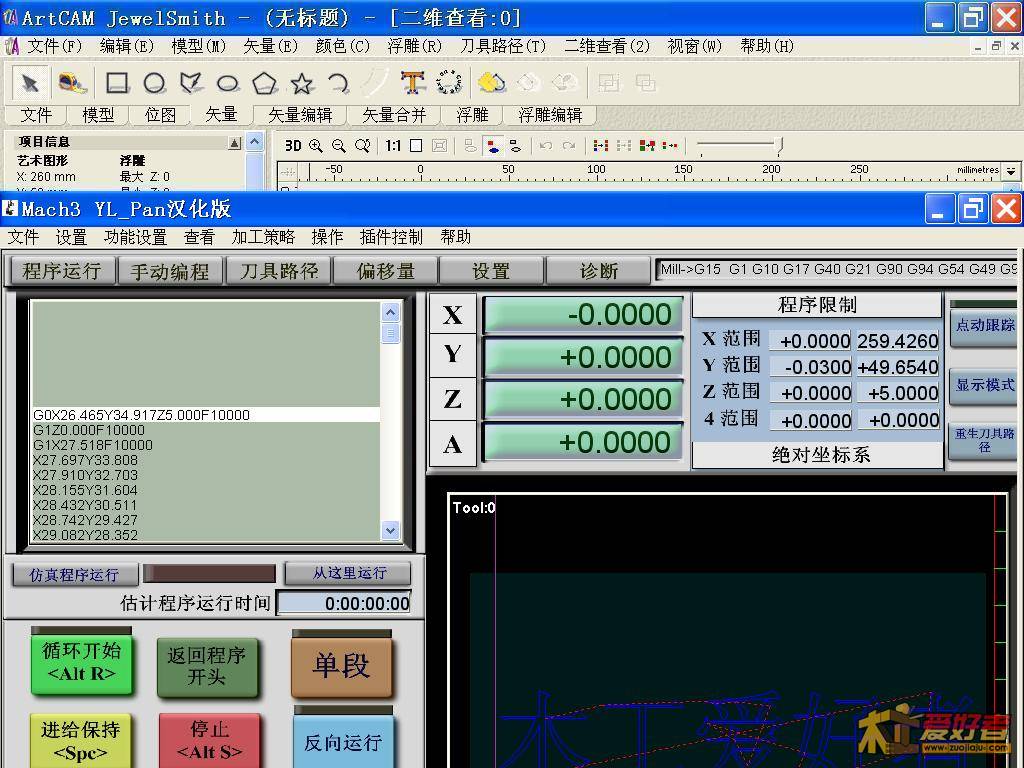The width and height of the screenshot is (1024, 768).
Task: Select the circle vector tool
Action: [154, 83]
